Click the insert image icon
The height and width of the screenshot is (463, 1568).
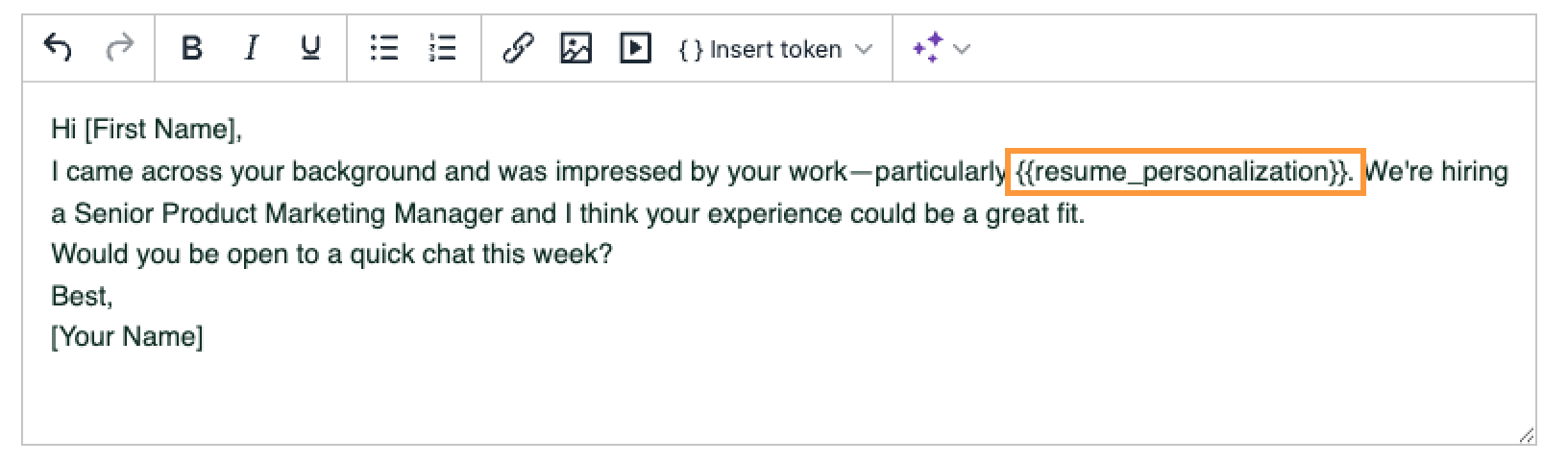pyautogui.click(x=576, y=48)
